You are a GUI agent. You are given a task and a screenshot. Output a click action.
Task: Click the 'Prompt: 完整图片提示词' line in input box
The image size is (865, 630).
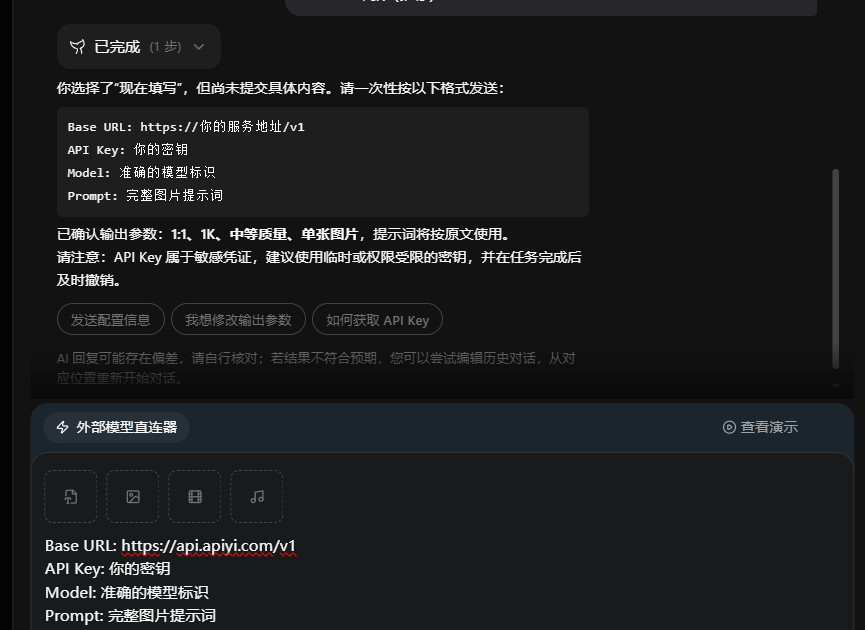(x=130, y=616)
